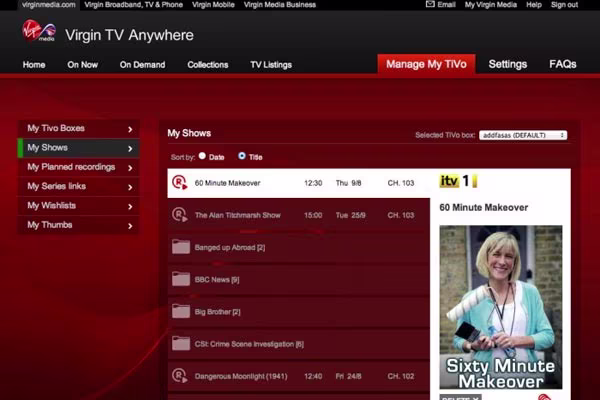Open the Selected TiVo box dropdown
The image size is (600, 400).
click(523, 135)
